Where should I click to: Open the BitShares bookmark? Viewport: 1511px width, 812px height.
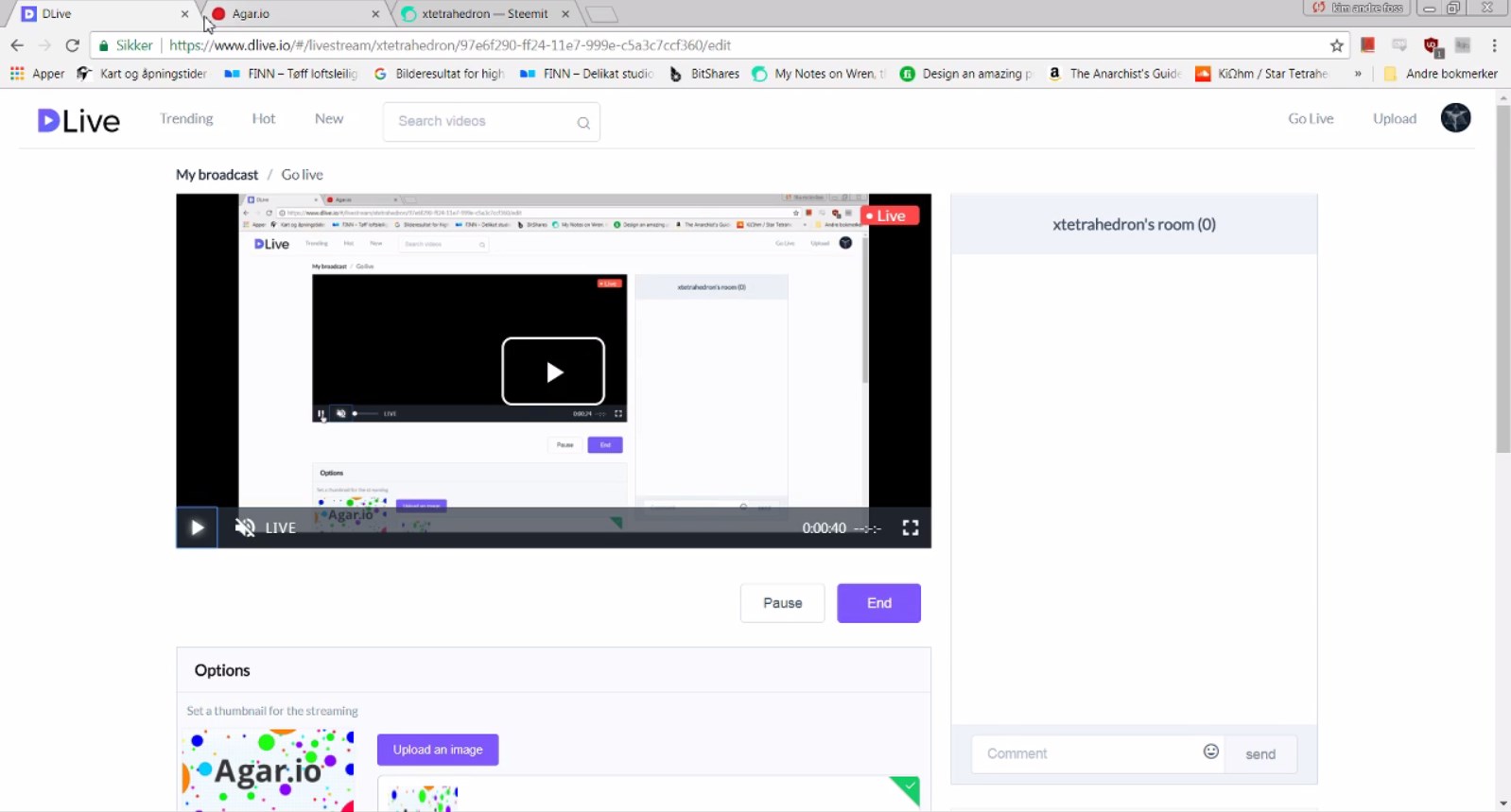704,73
